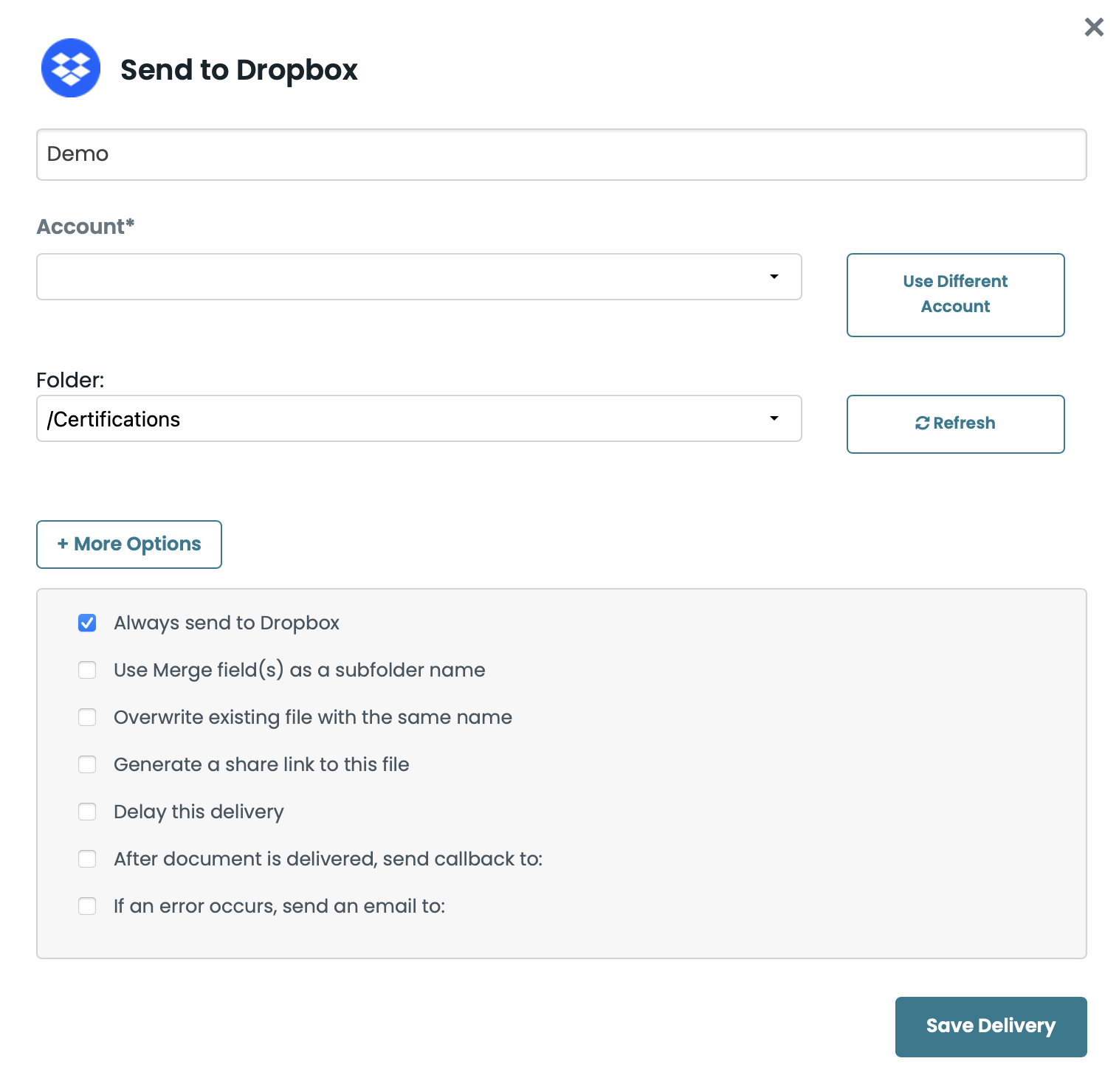Click the Use Different Account button
The image size is (1119, 1092).
(954, 294)
